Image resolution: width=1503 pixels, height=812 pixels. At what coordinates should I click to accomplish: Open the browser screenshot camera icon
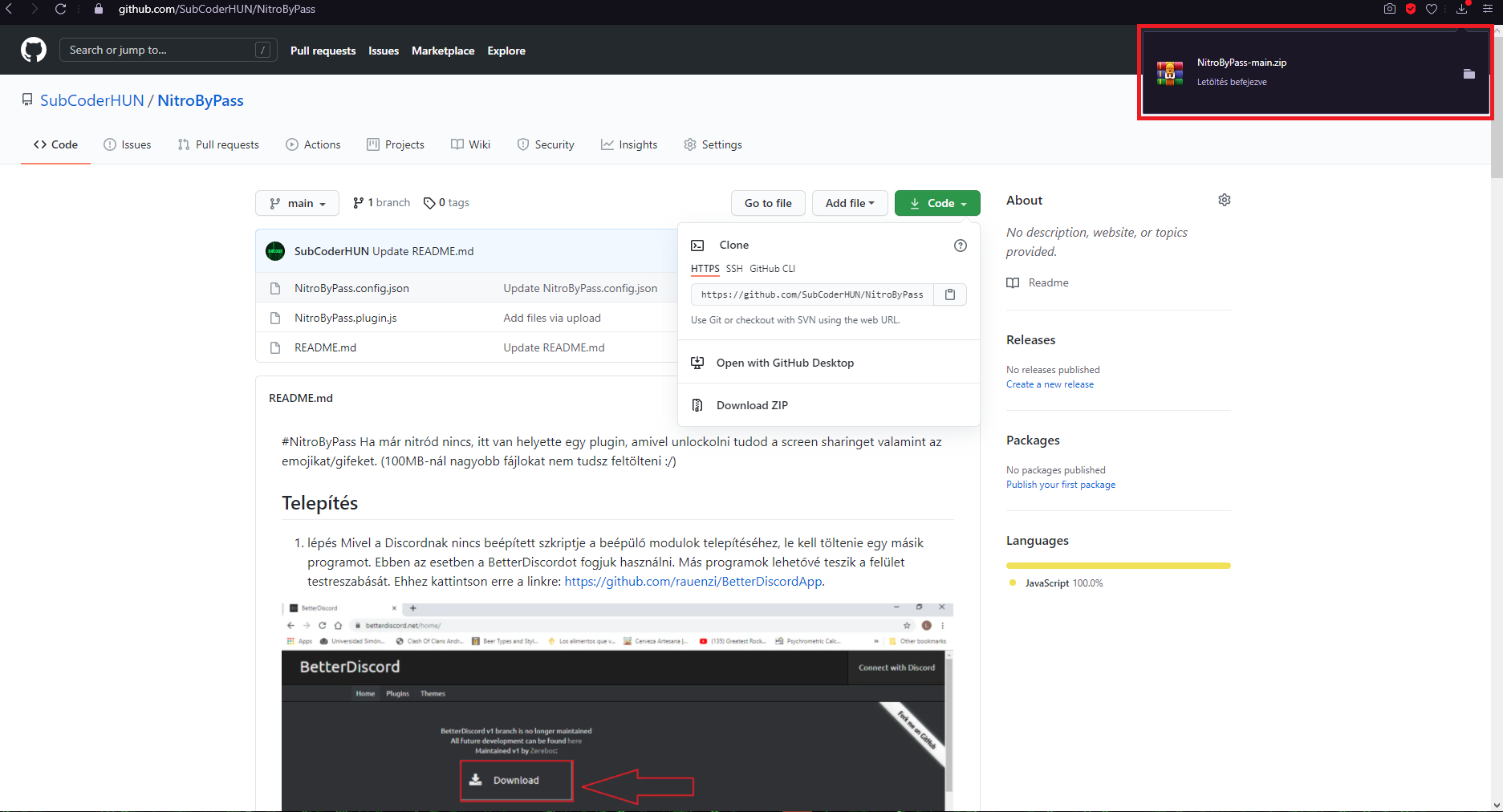(1390, 9)
